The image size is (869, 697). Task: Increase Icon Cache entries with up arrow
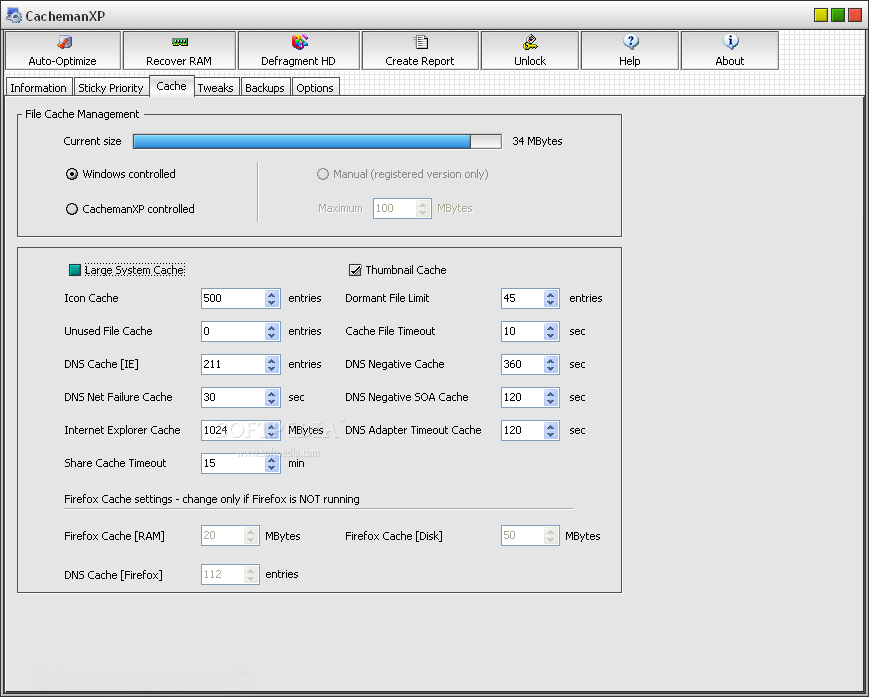272,294
